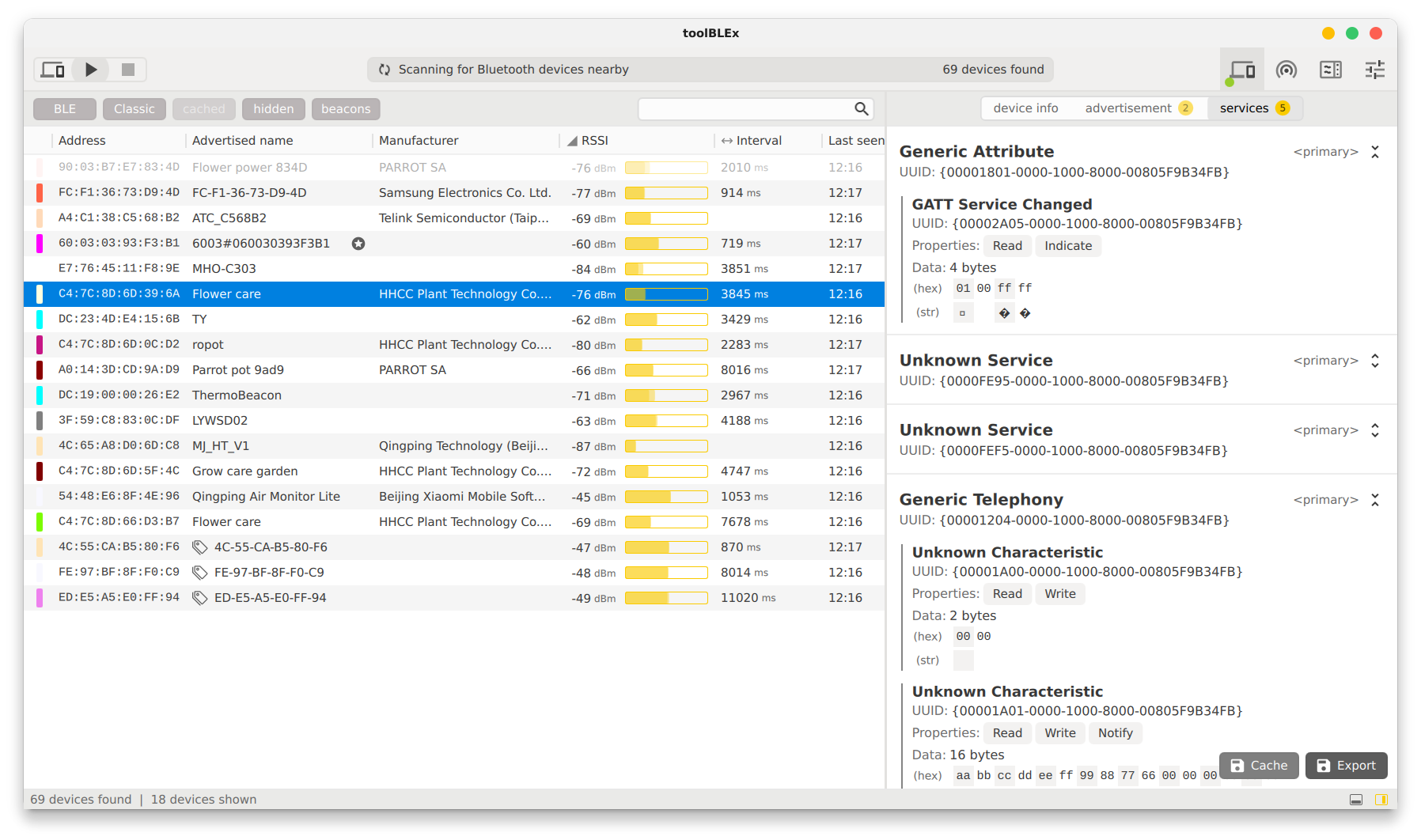Expand the FE95 Unknown Service

[1375, 361]
